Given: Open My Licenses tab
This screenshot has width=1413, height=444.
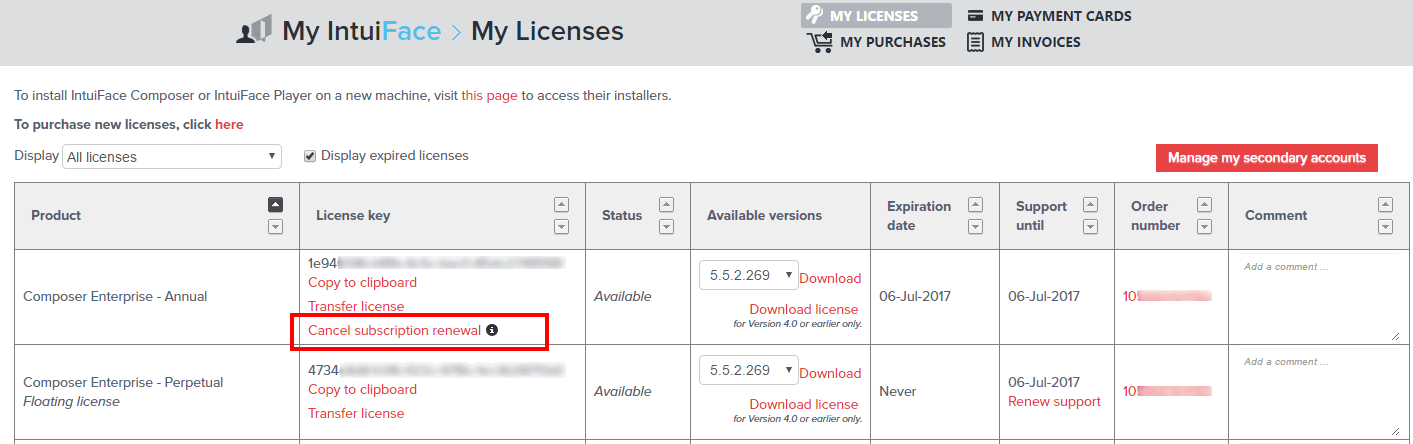Looking at the screenshot, I should point(876,16).
